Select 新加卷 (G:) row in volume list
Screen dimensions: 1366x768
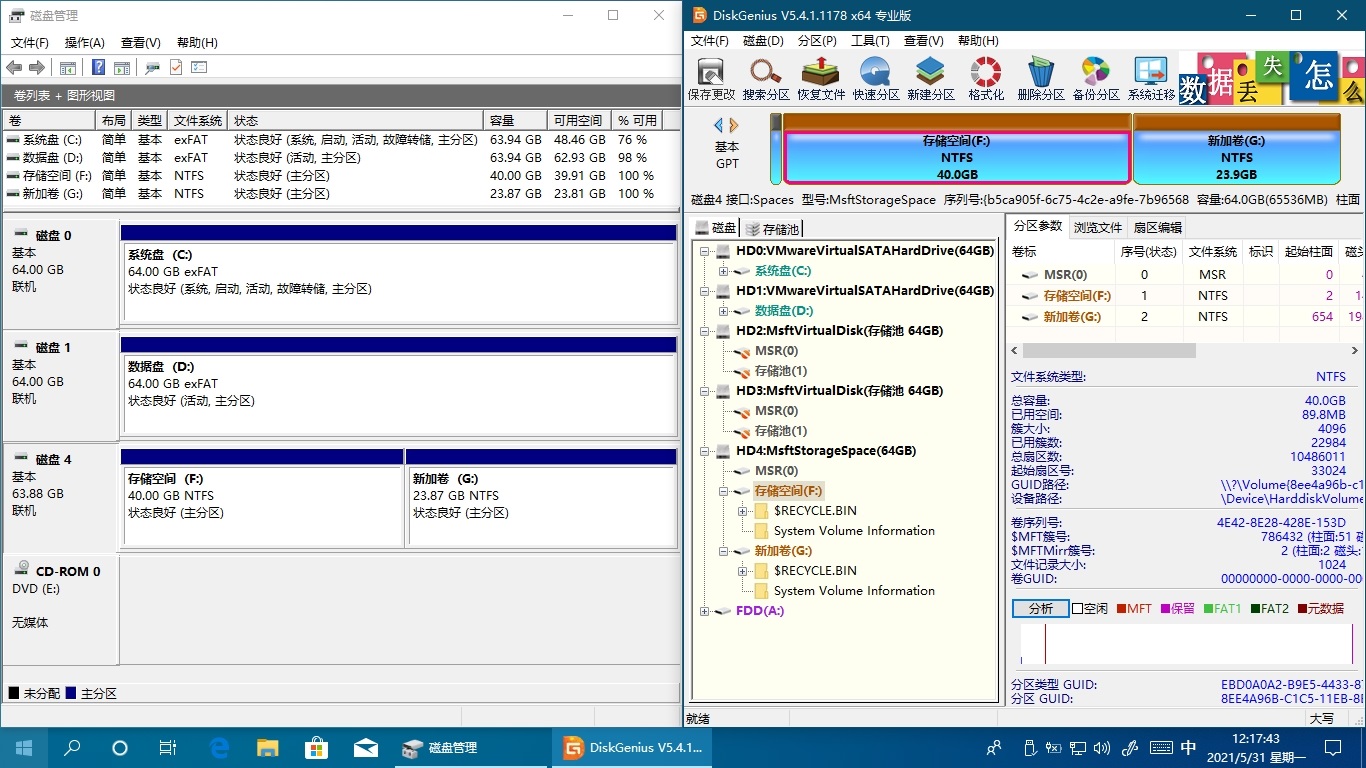pos(340,194)
